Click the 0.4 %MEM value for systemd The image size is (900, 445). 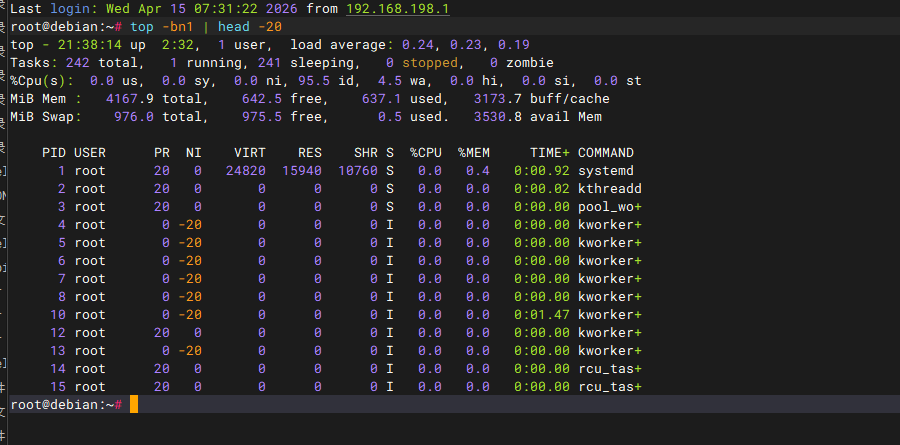pyautogui.click(x=478, y=171)
